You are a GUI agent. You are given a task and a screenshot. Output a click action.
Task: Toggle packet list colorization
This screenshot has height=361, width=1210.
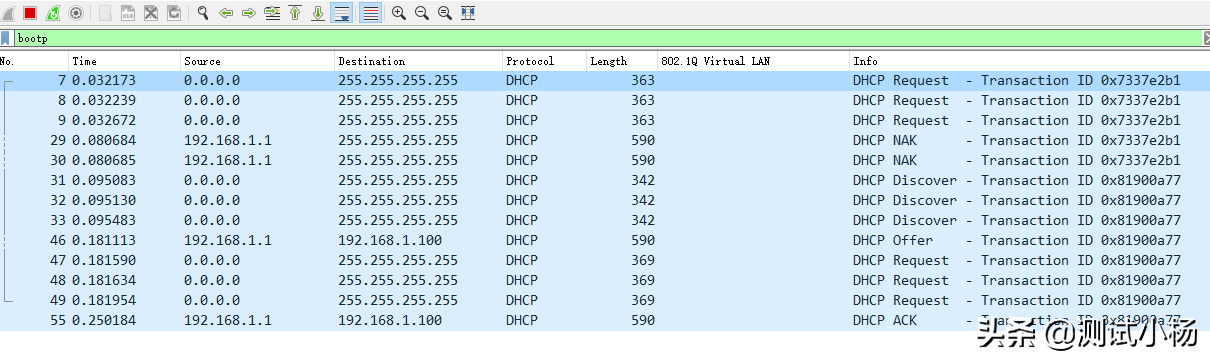pos(370,13)
